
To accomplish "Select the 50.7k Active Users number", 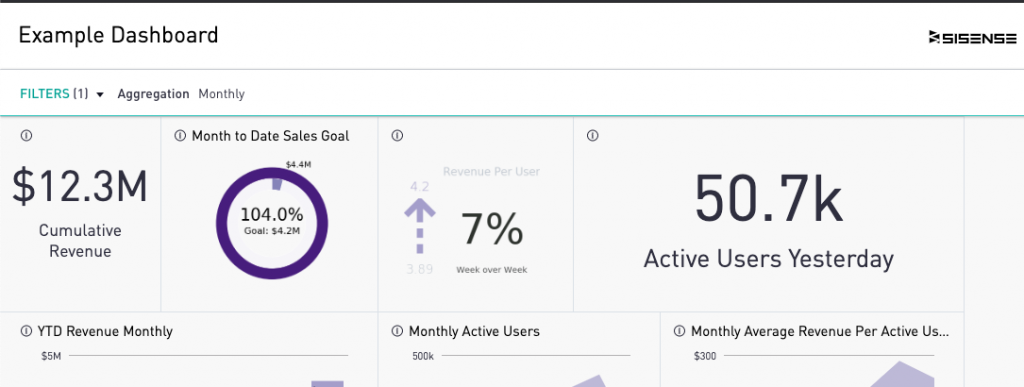I will point(769,198).
